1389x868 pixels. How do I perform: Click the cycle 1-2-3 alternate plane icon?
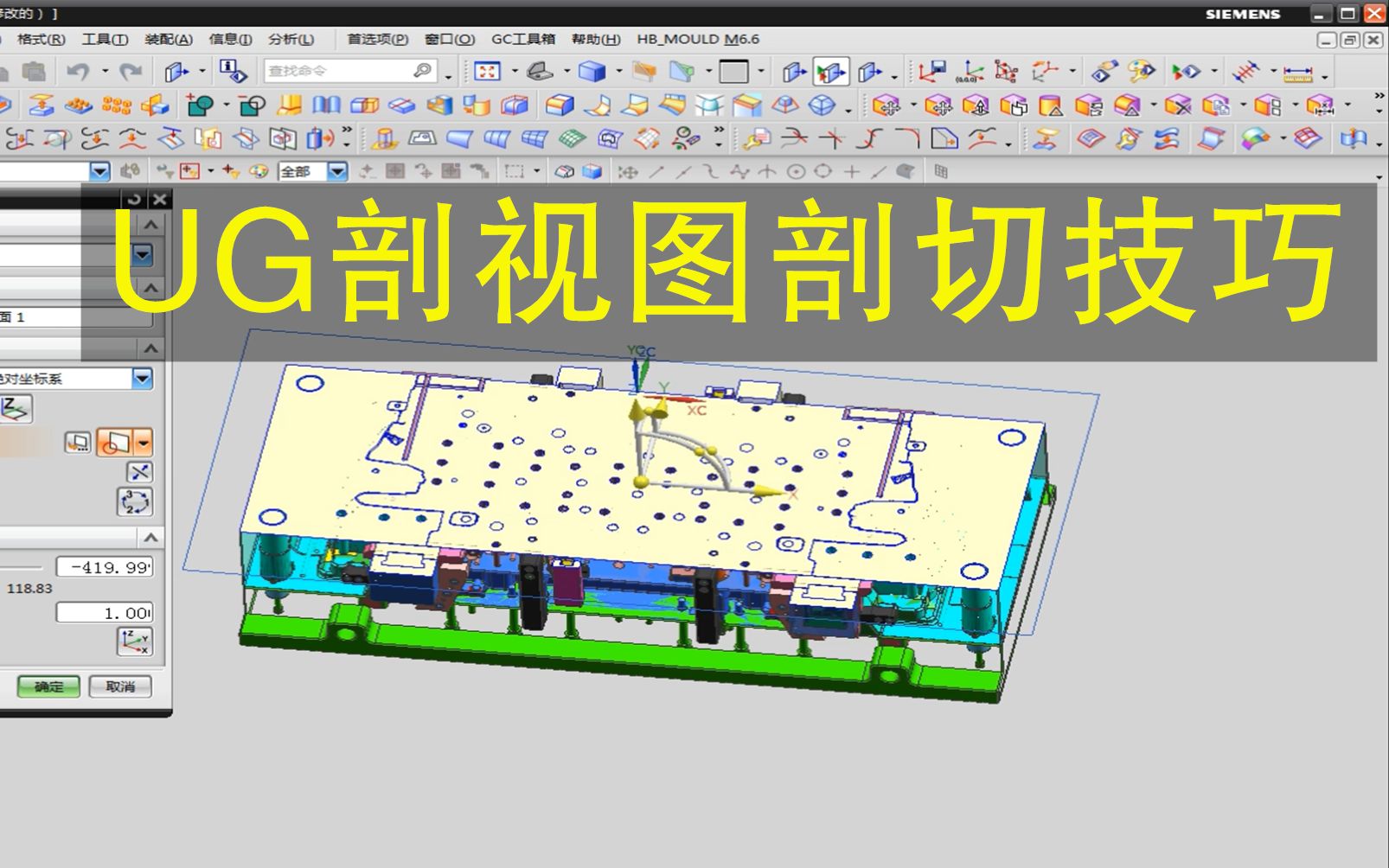(x=135, y=501)
